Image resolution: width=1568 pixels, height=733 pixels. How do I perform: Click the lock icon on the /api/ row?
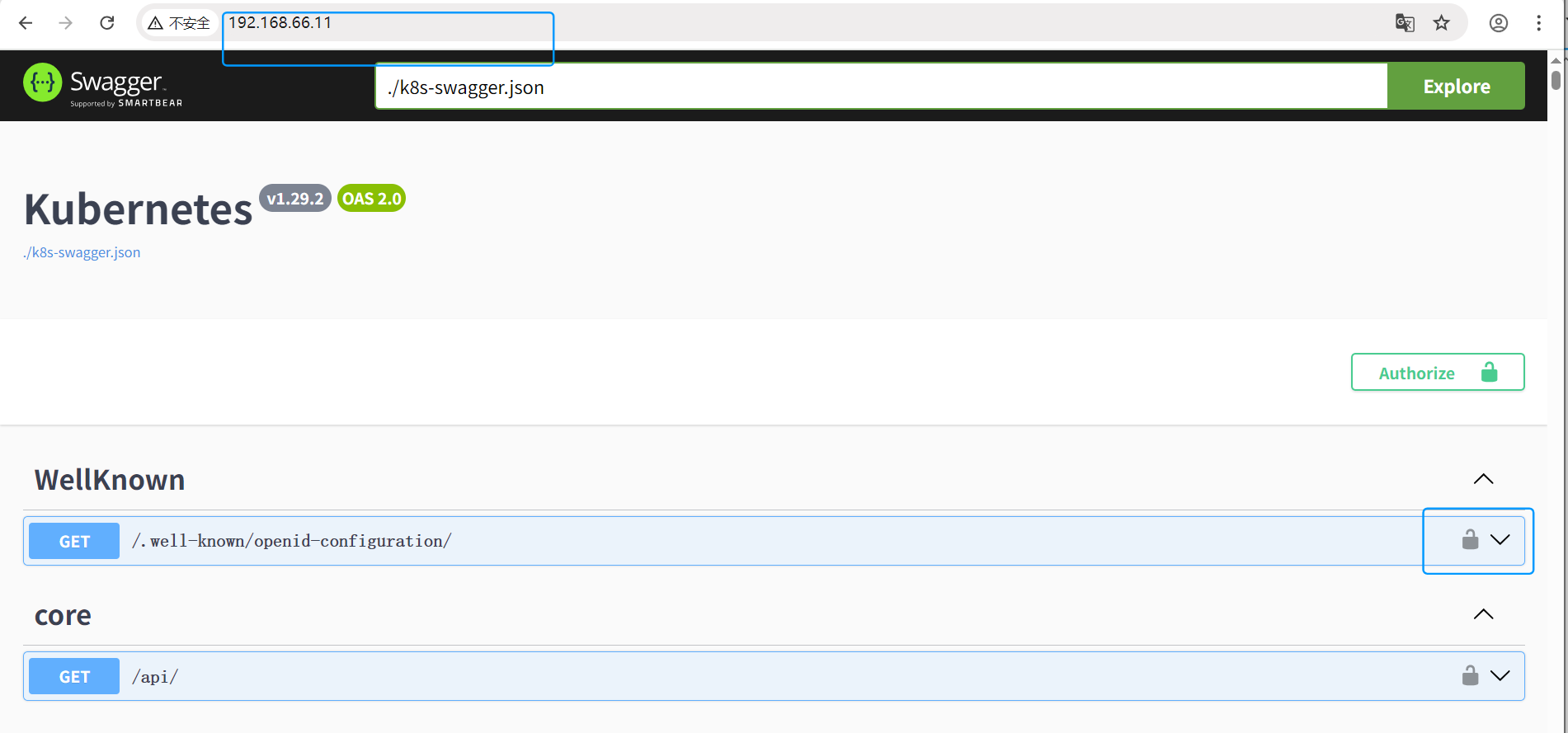click(1470, 676)
